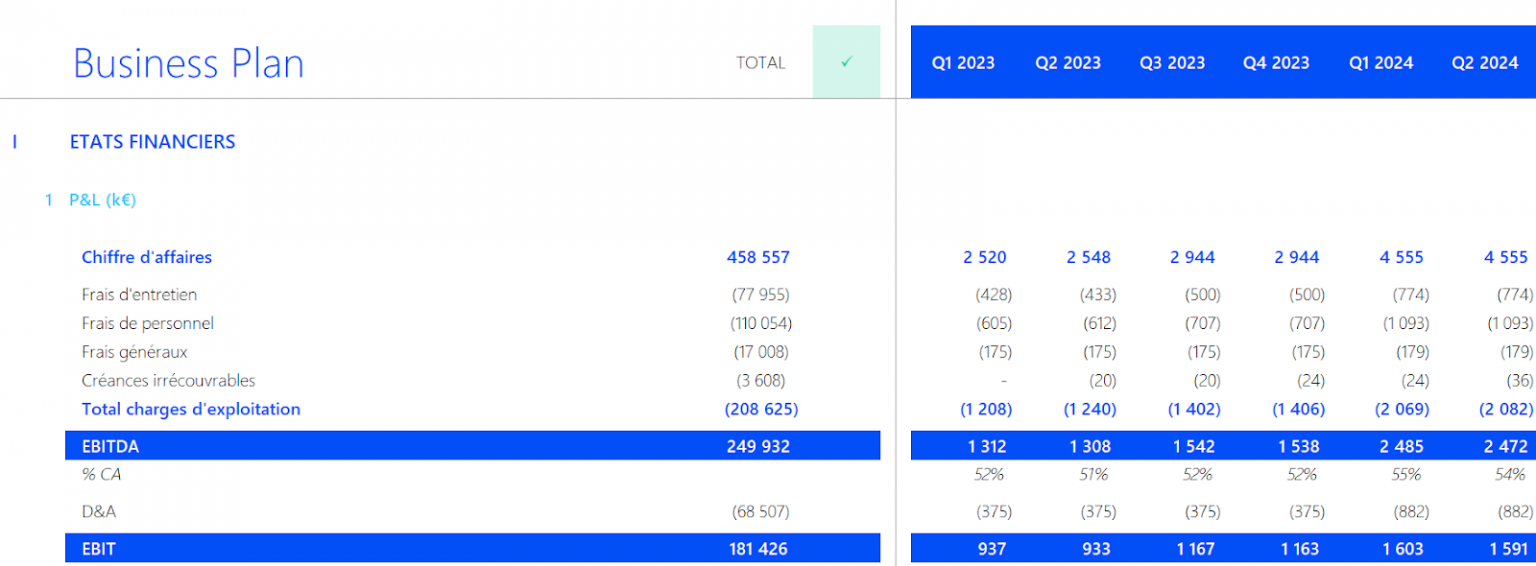Click Q1 2024 EBIT cell 1 603
Image resolution: width=1536 pixels, height=566 pixels.
click(1402, 549)
